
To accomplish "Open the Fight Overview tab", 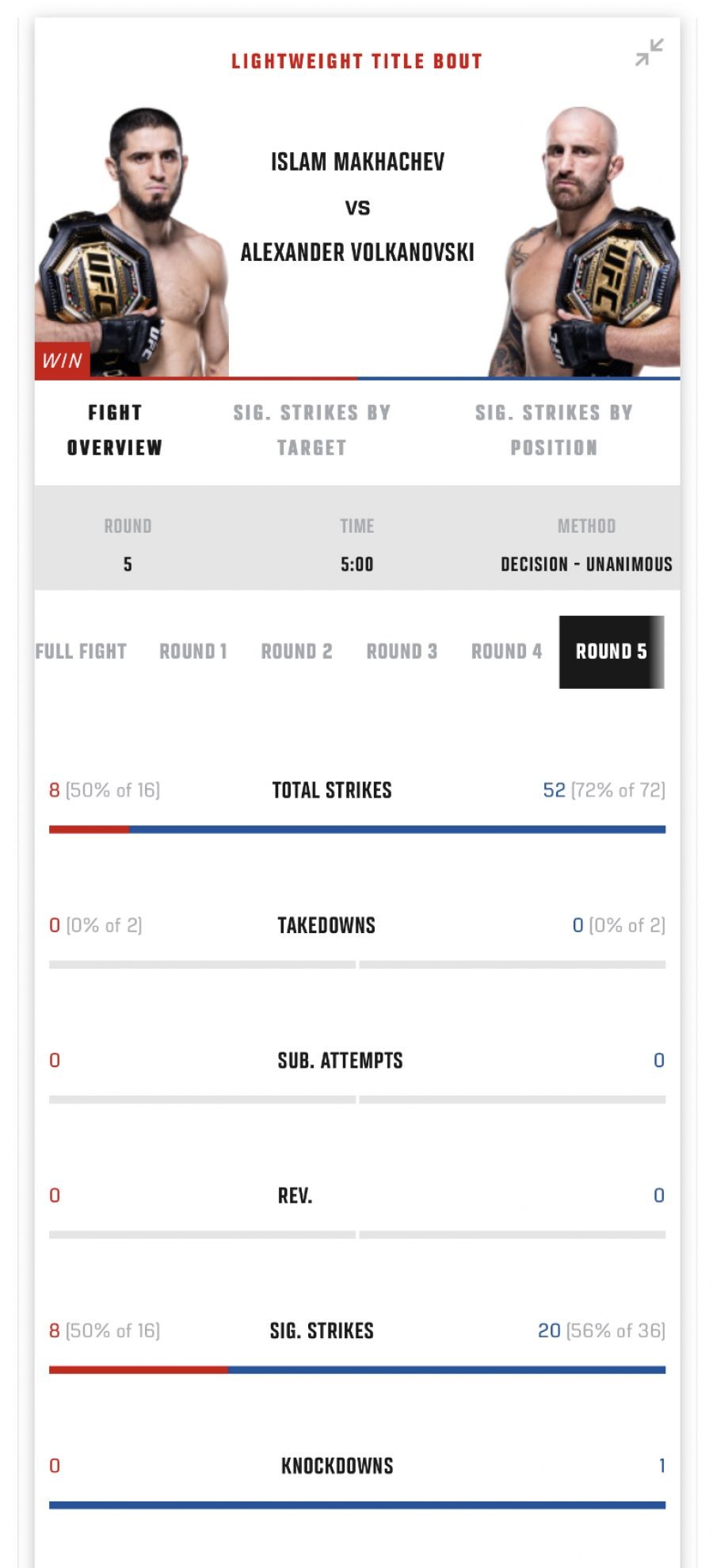I will (115, 430).
